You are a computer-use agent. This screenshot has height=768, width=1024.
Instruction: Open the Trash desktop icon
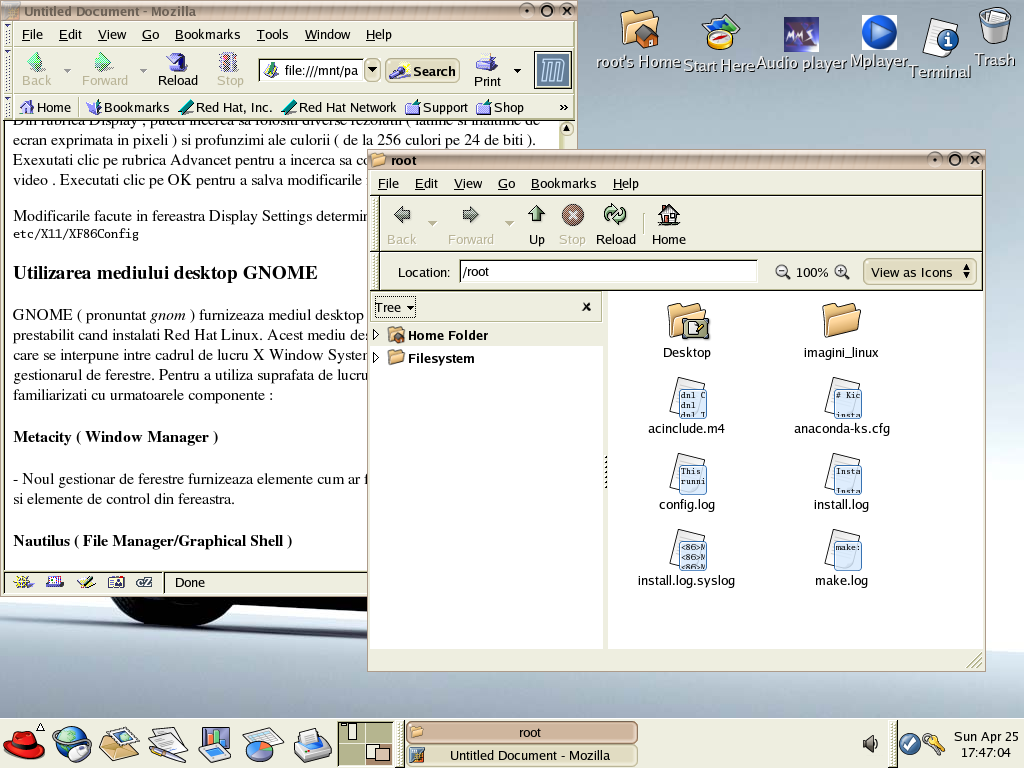(x=995, y=27)
